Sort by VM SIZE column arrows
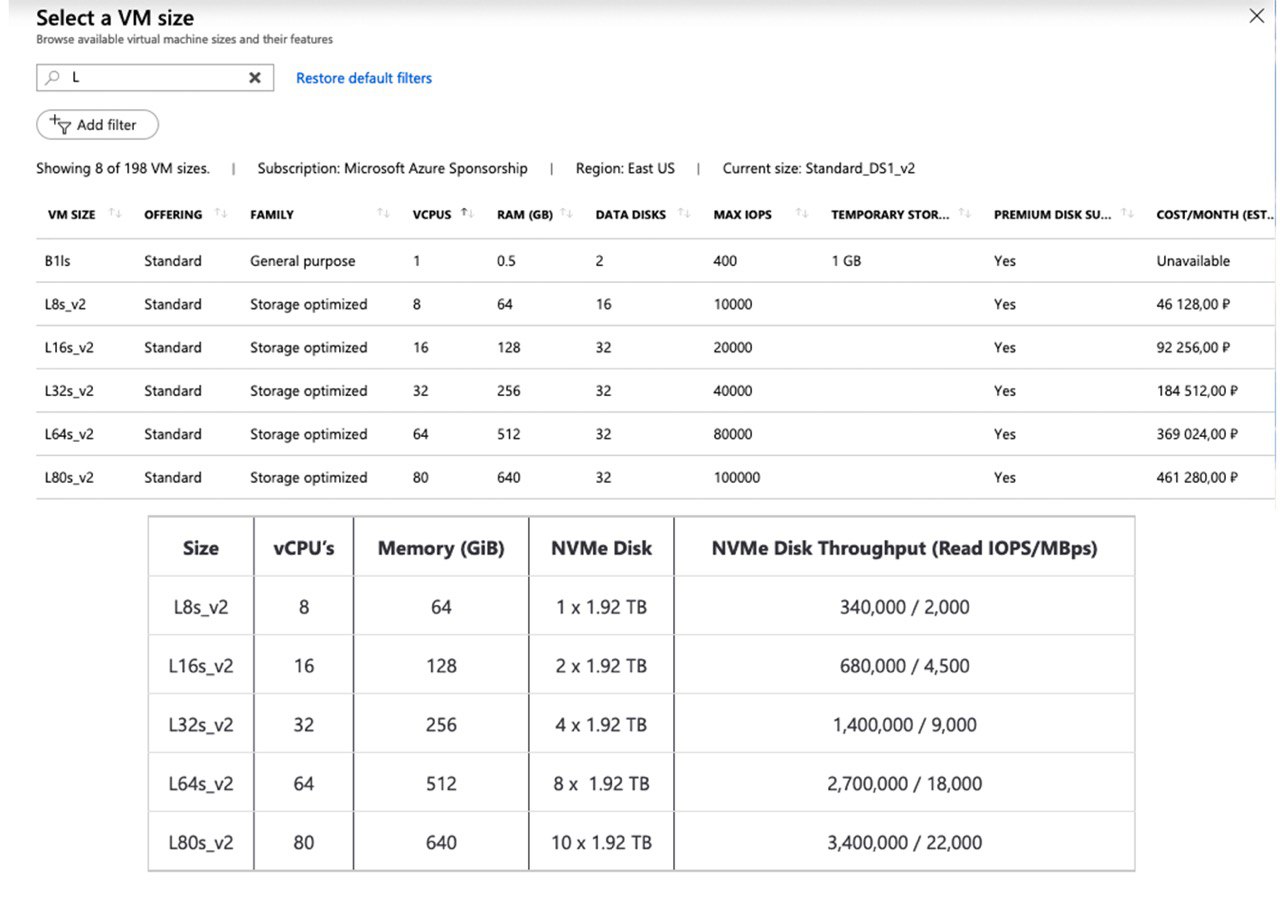 [x=115, y=214]
